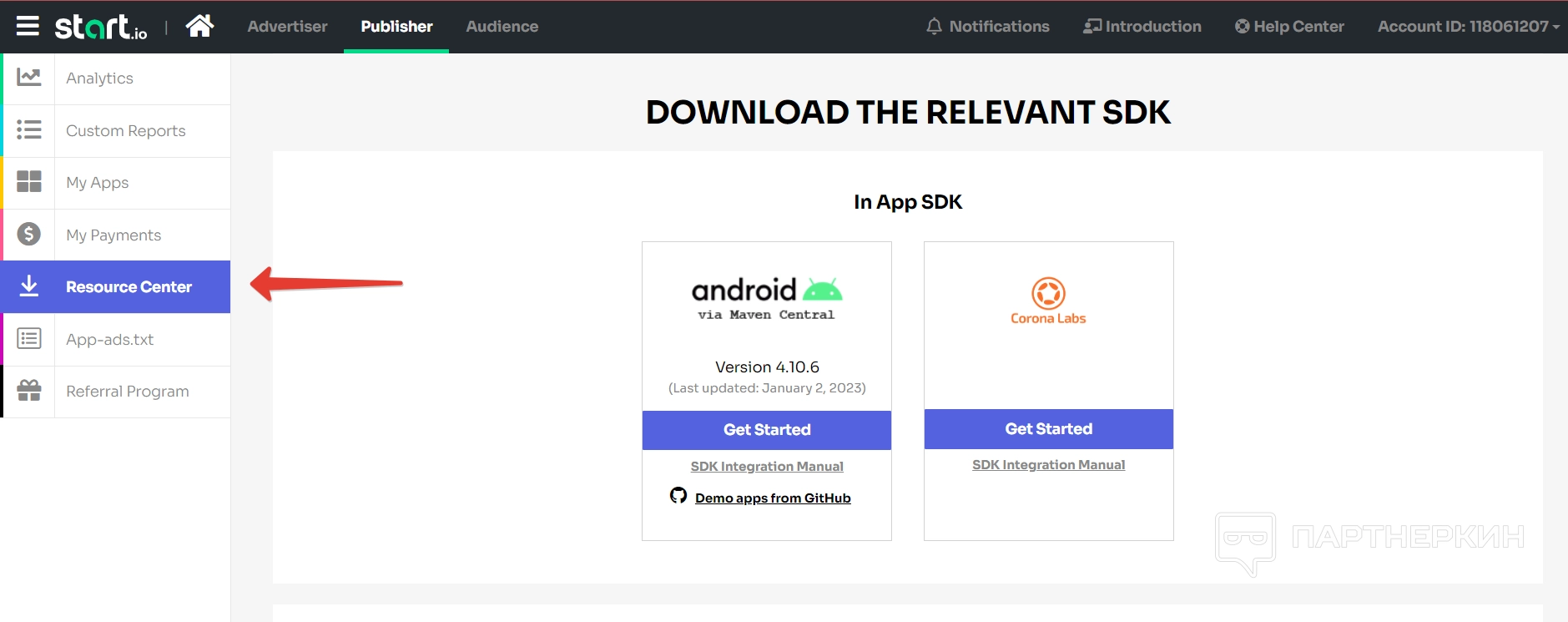The image size is (1568, 622).
Task: Open Demo apps from GitHub link
Action: (773, 498)
